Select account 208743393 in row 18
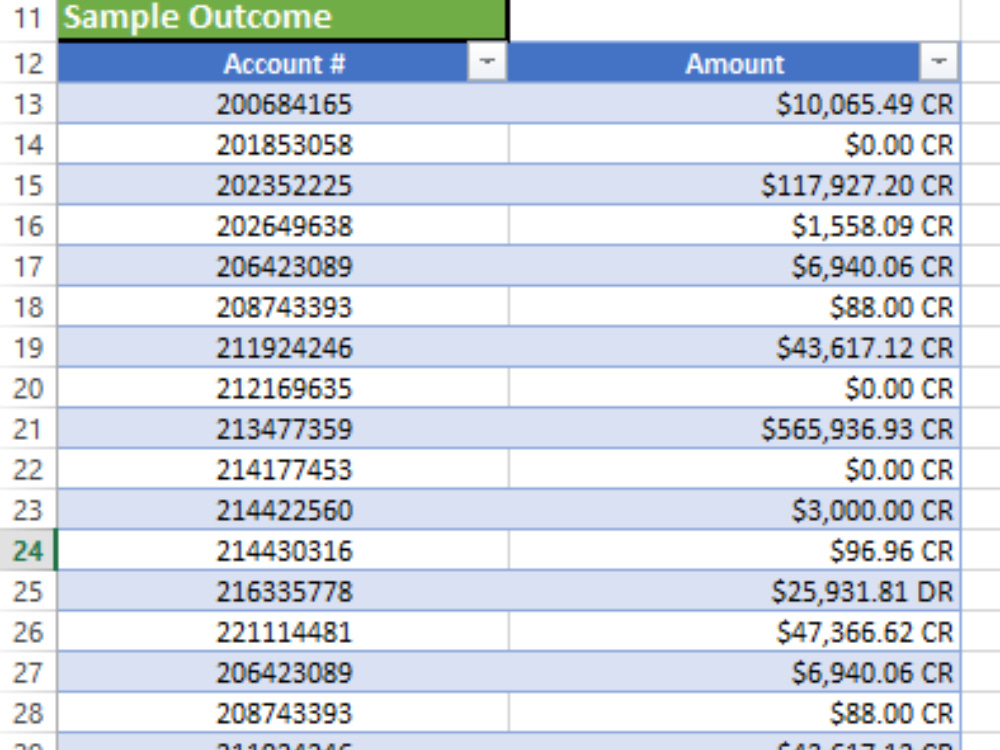The width and height of the screenshot is (1000, 750). pyautogui.click(x=283, y=307)
